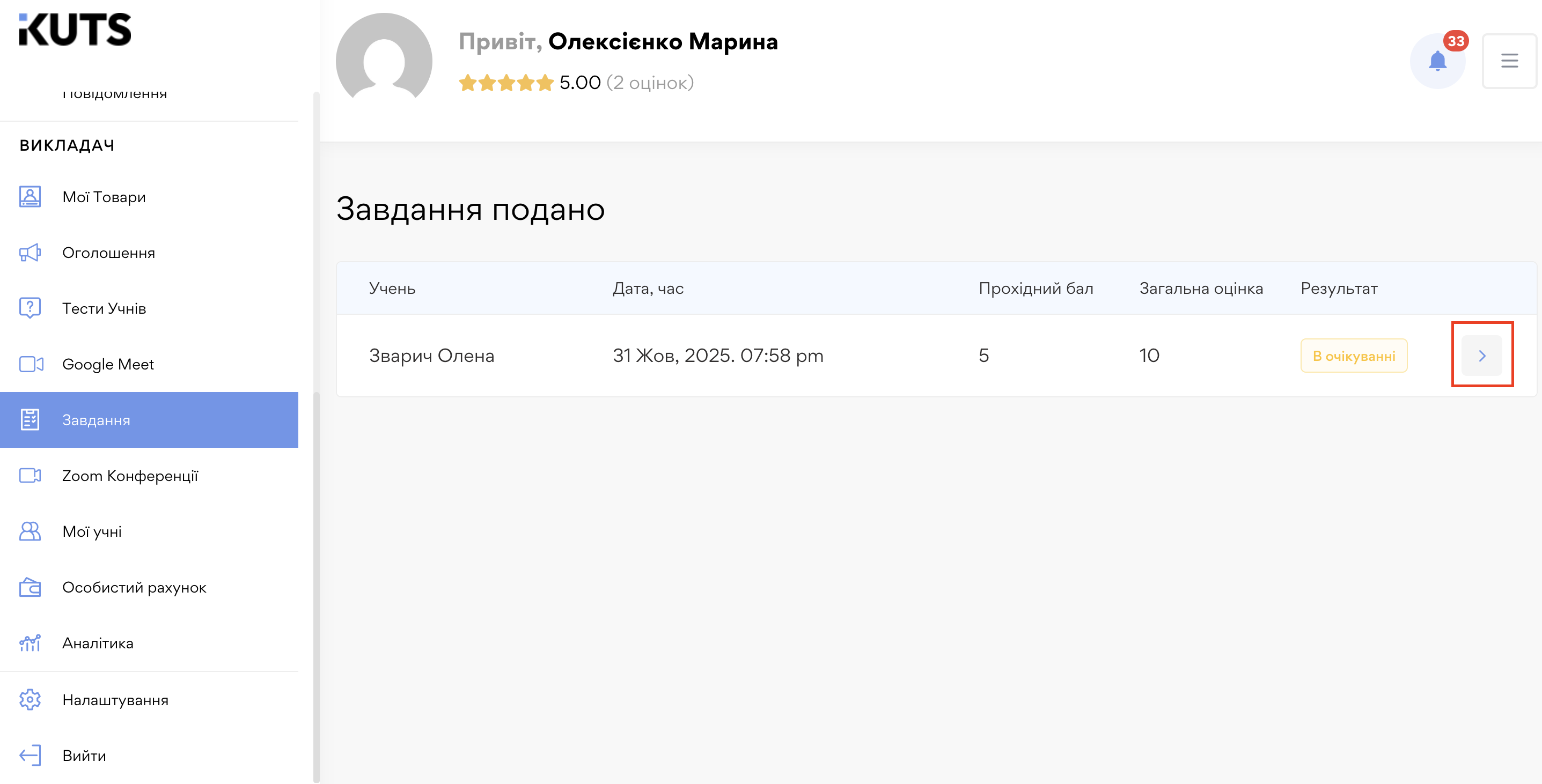Click the Вийти logout icon

click(x=30, y=755)
